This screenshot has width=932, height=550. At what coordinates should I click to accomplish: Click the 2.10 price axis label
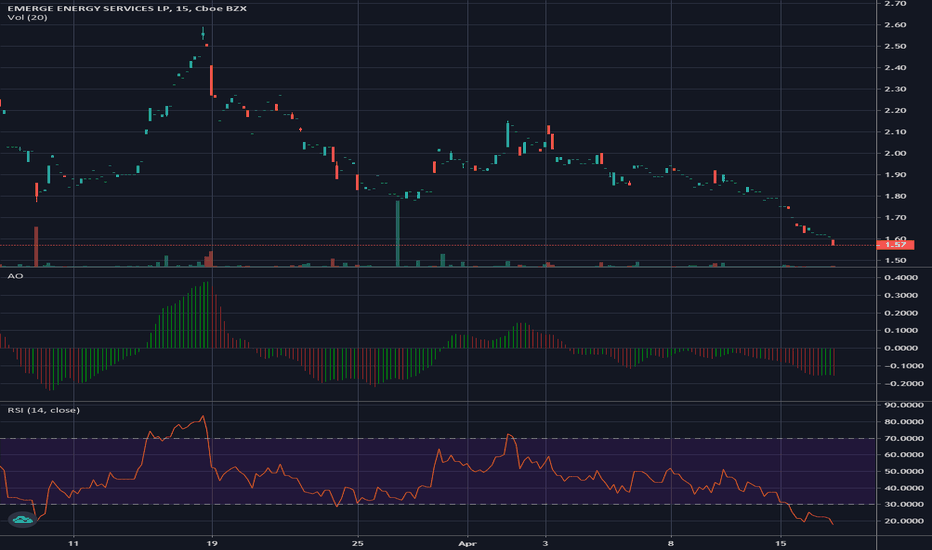895,132
